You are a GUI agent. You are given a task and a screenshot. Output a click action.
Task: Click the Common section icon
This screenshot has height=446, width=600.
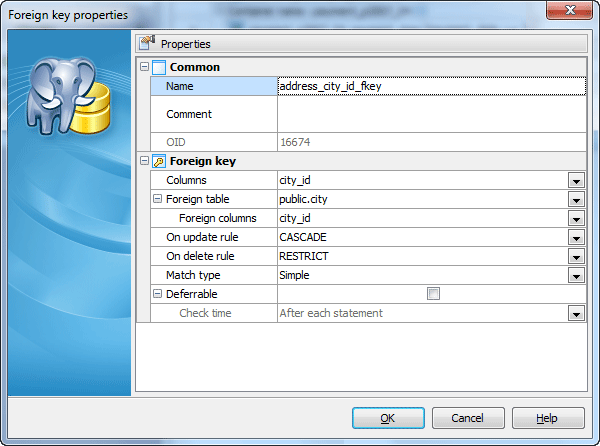[159, 67]
